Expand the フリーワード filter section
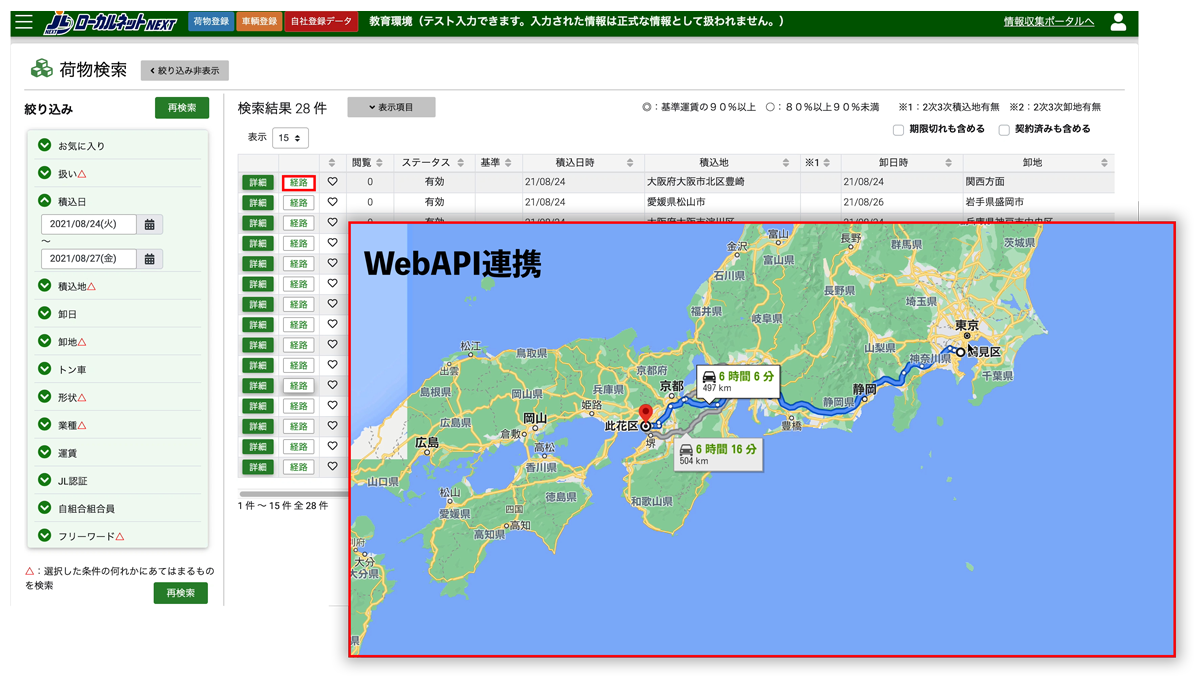Screen dimensions: 1200x686 pos(45,536)
